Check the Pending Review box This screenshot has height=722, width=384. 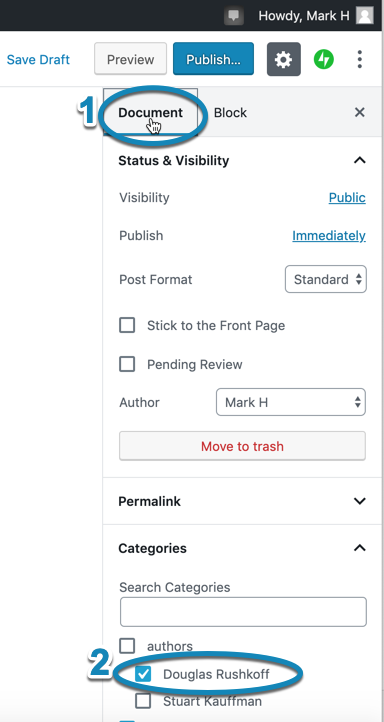(127, 364)
